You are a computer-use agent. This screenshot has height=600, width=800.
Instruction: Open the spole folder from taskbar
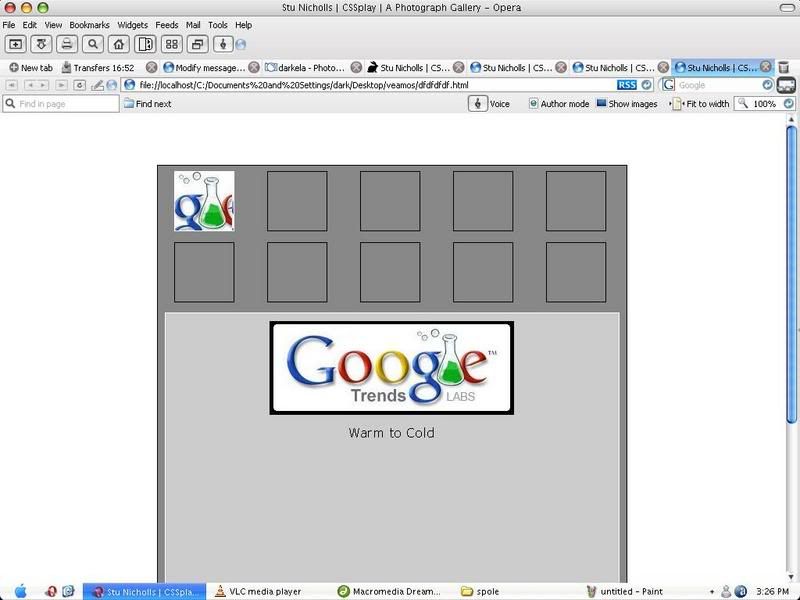point(480,591)
